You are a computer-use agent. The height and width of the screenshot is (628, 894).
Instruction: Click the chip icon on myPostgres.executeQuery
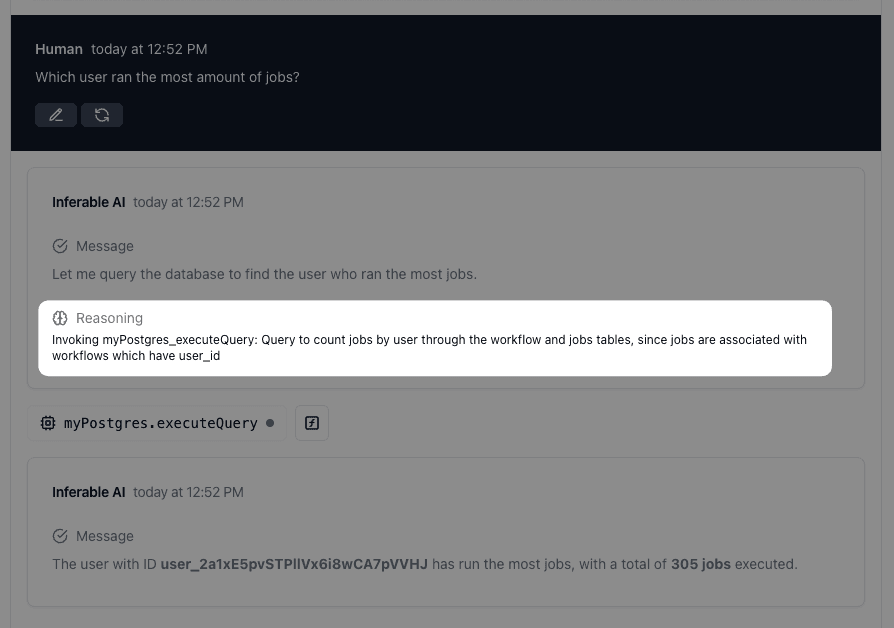point(48,423)
